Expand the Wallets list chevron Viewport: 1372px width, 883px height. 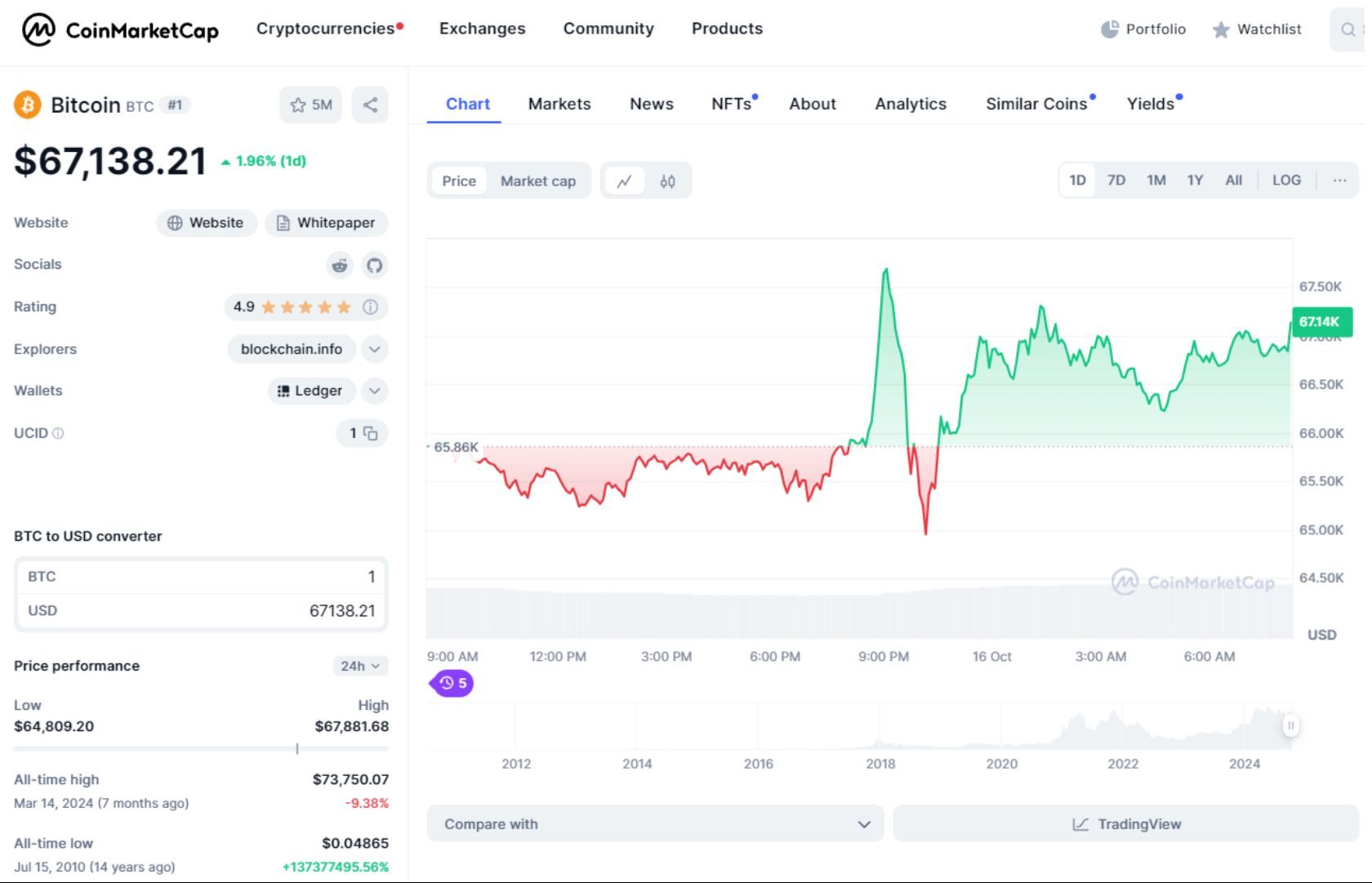374,390
